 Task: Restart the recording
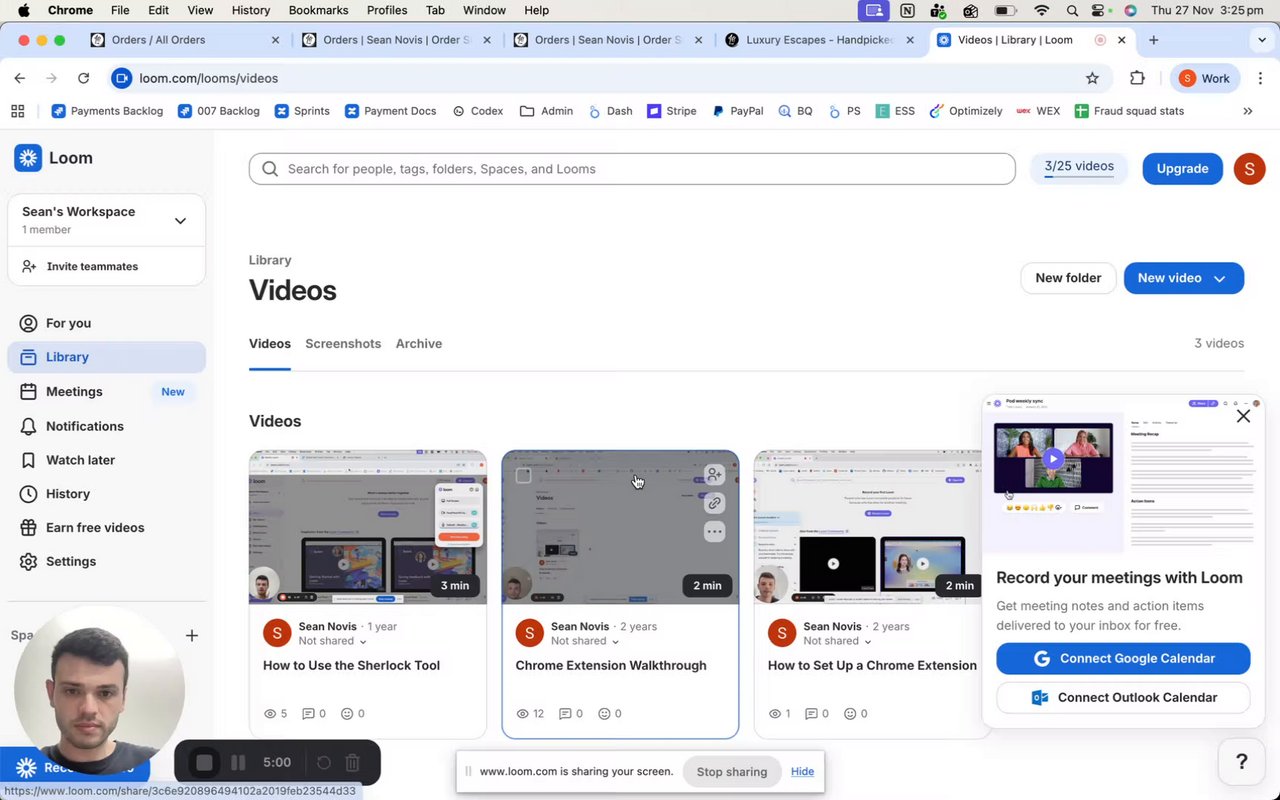[x=324, y=763]
